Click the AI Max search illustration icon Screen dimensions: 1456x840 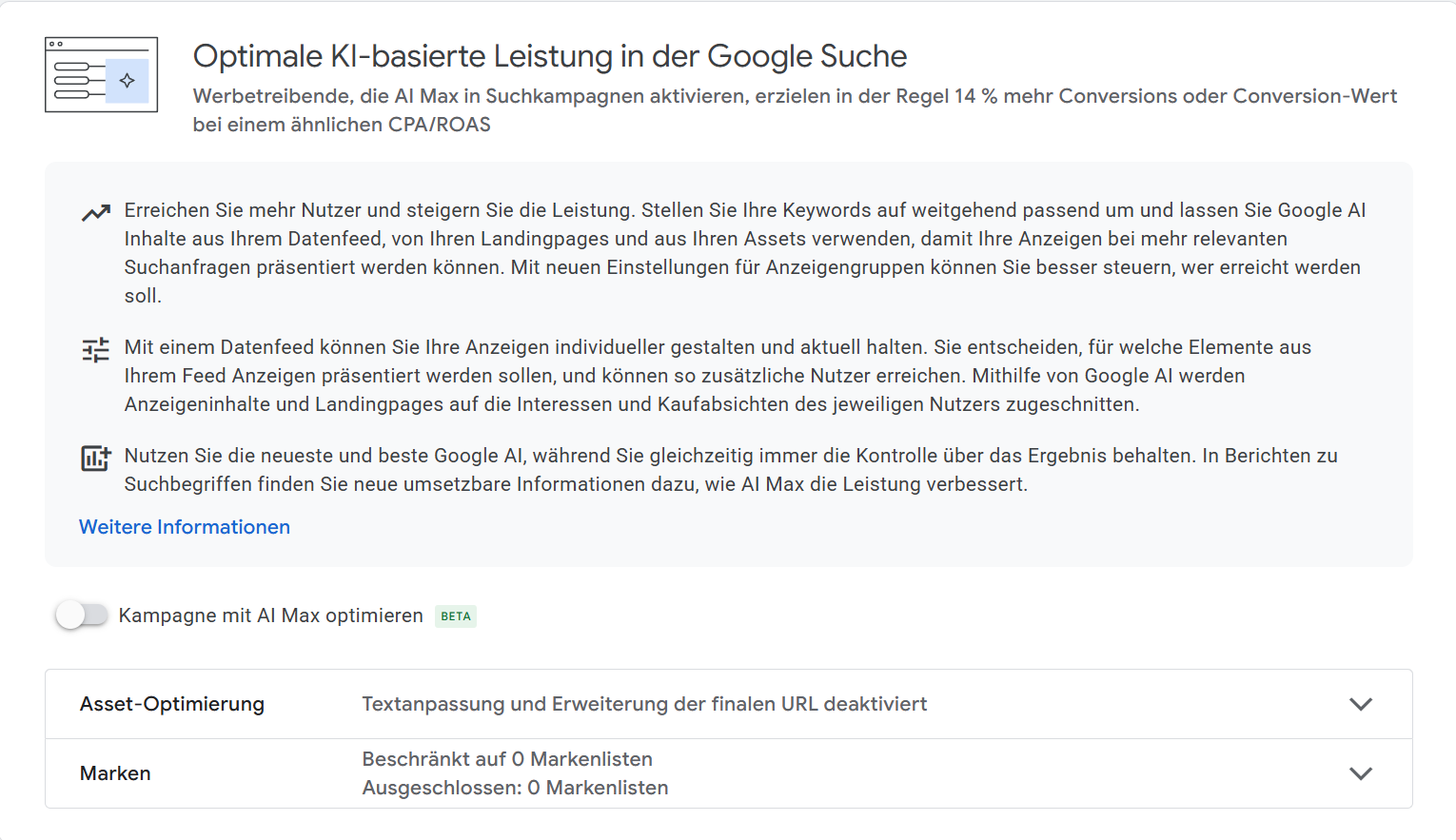tap(101, 75)
